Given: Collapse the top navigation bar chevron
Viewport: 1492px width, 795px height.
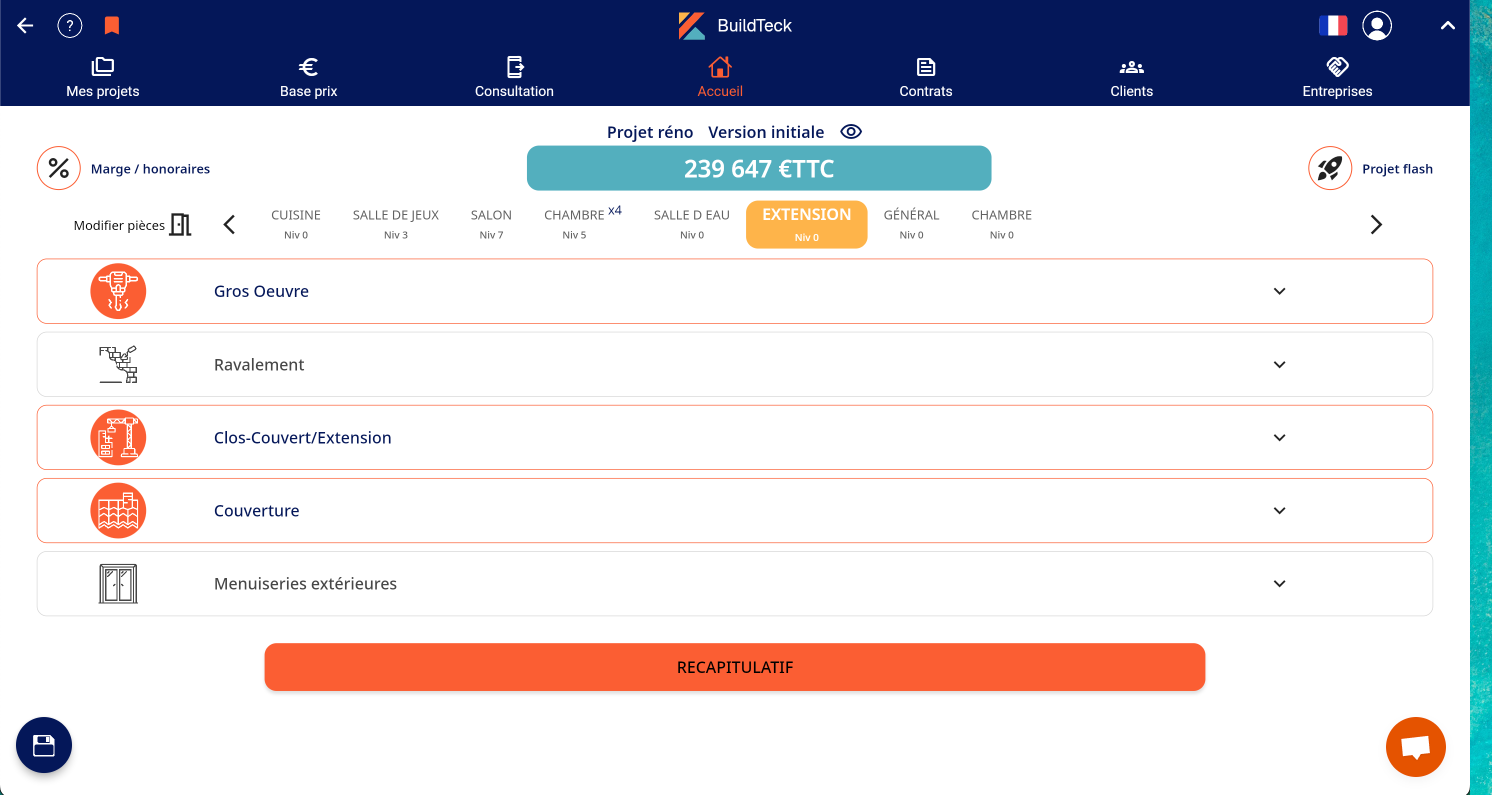Looking at the screenshot, I should pos(1447,26).
